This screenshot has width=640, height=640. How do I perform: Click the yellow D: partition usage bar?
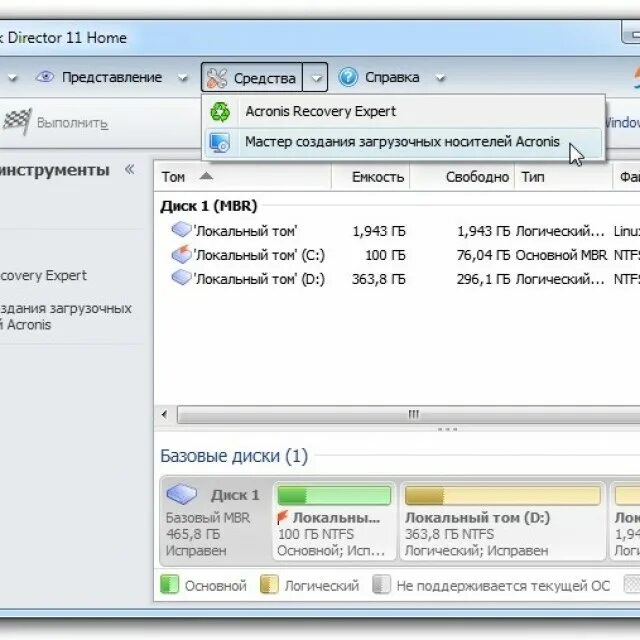pos(502,495)
